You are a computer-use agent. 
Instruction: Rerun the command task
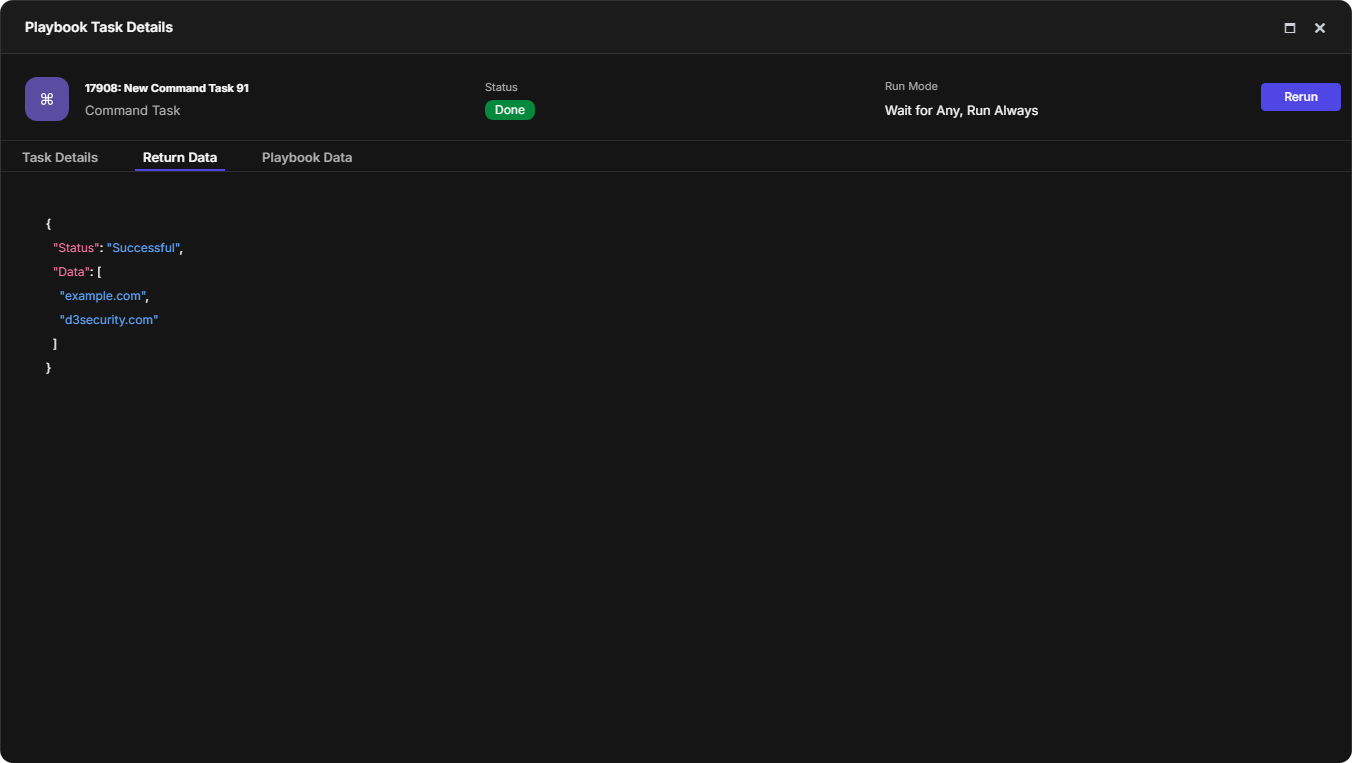pyautogui.click(x=1301, y=97)
